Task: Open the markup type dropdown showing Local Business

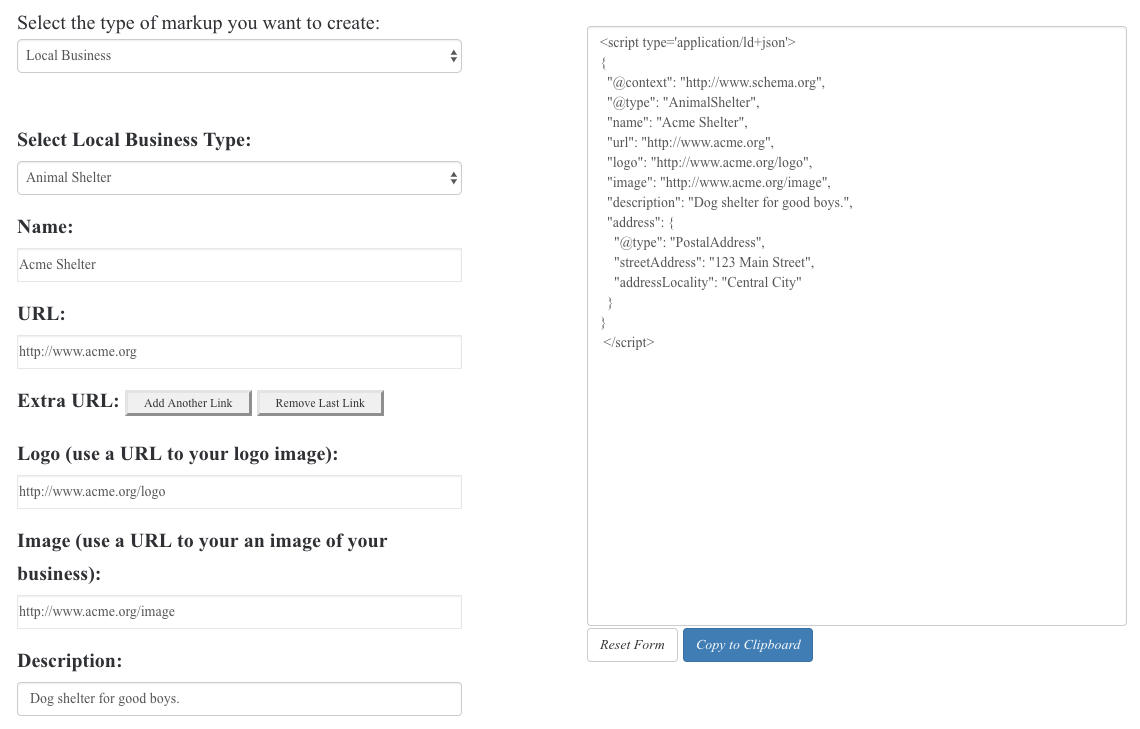Action: (239, 56)
